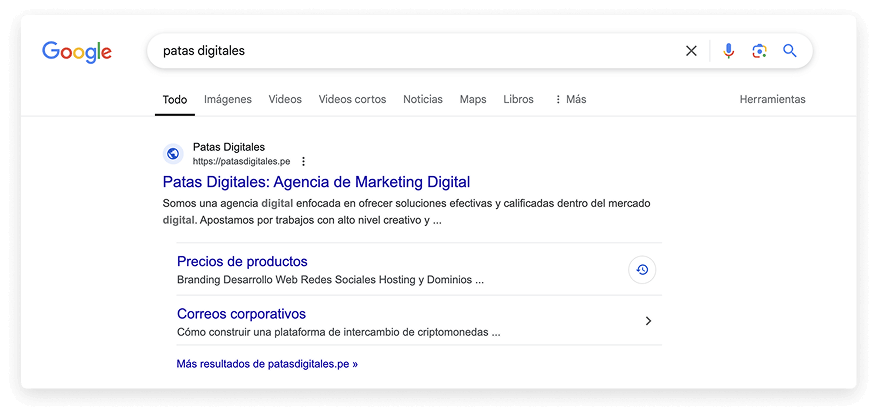Open Patas Digitales: Agencia de Marketing Digital result

coord(316,182)
